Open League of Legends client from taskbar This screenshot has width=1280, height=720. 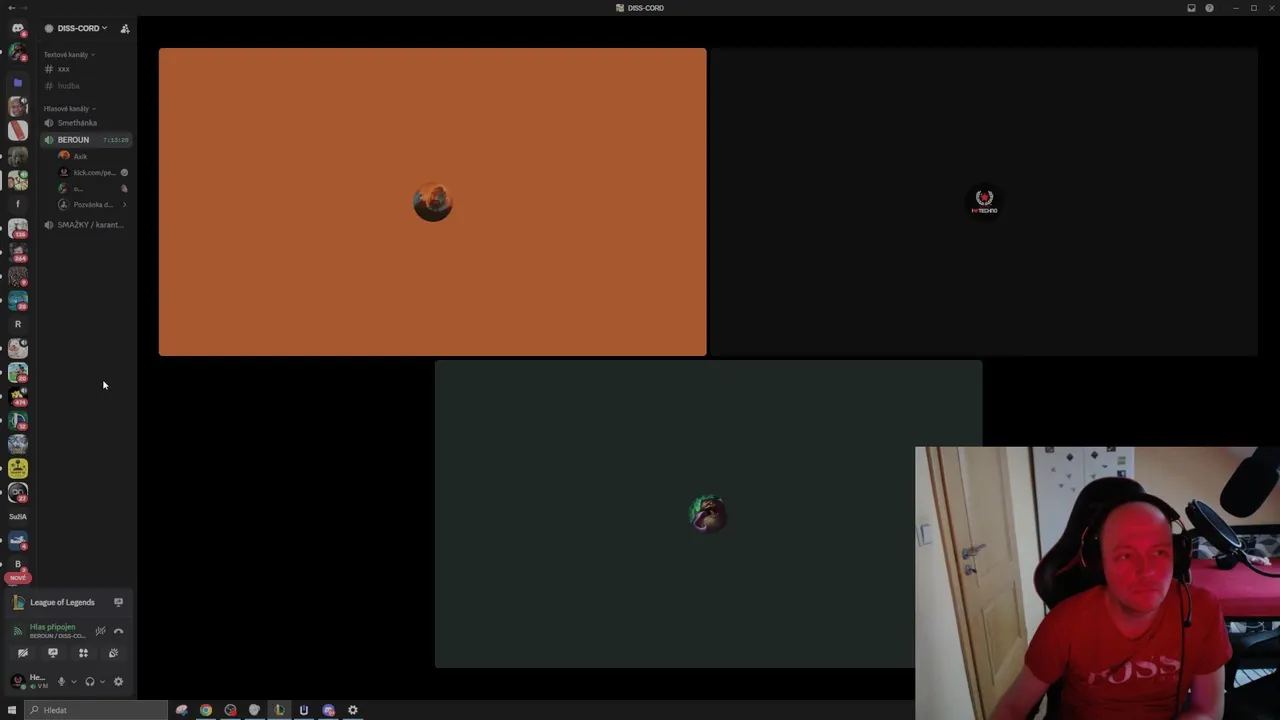coord(279,710)
